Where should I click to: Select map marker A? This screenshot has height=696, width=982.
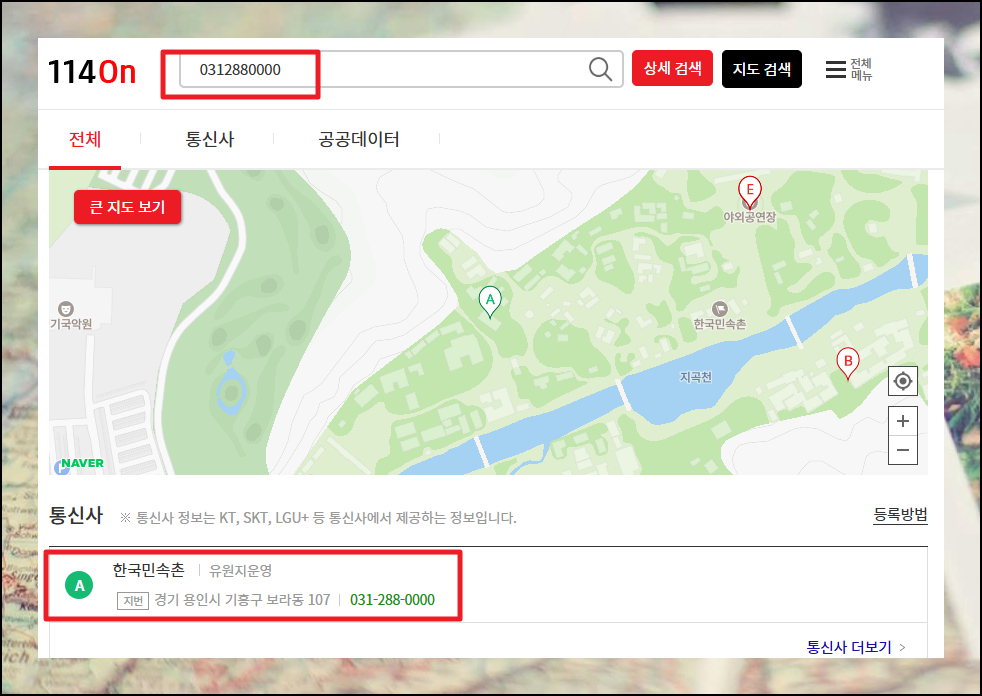(490, 302)
